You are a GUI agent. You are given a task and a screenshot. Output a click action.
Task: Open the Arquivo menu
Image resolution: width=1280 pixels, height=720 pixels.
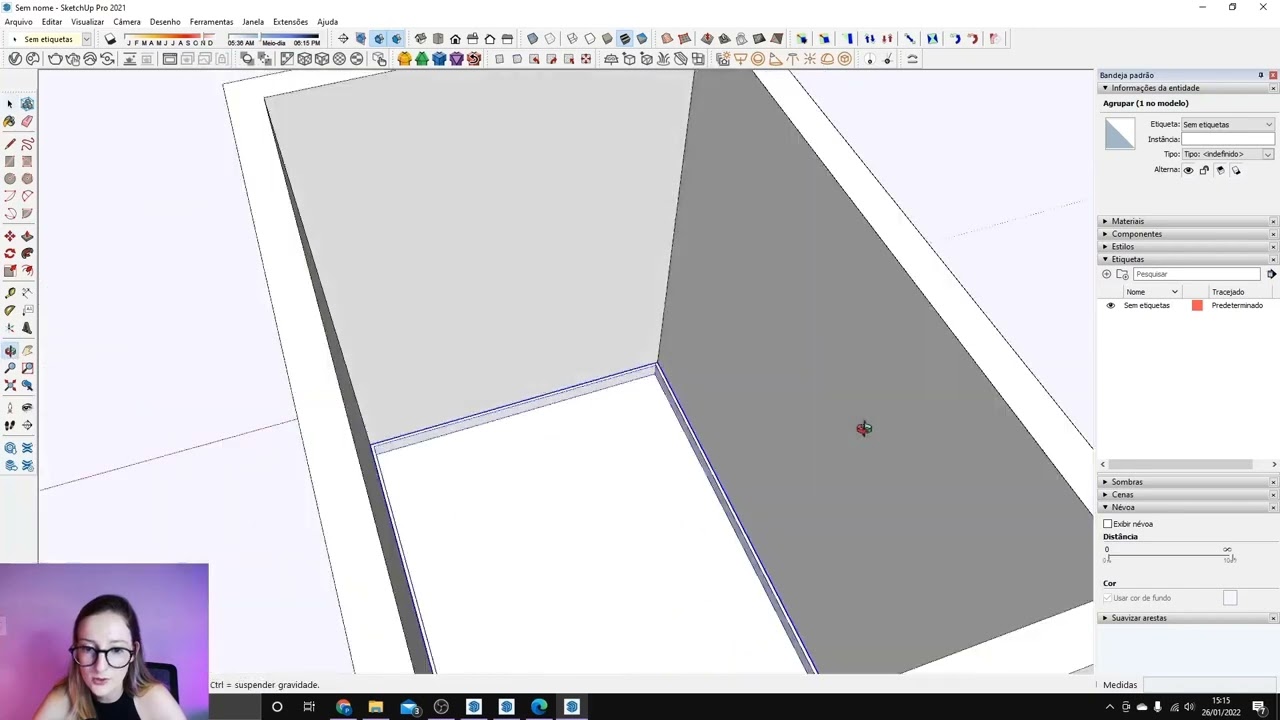pyautogui.click(x=18, y=22)
